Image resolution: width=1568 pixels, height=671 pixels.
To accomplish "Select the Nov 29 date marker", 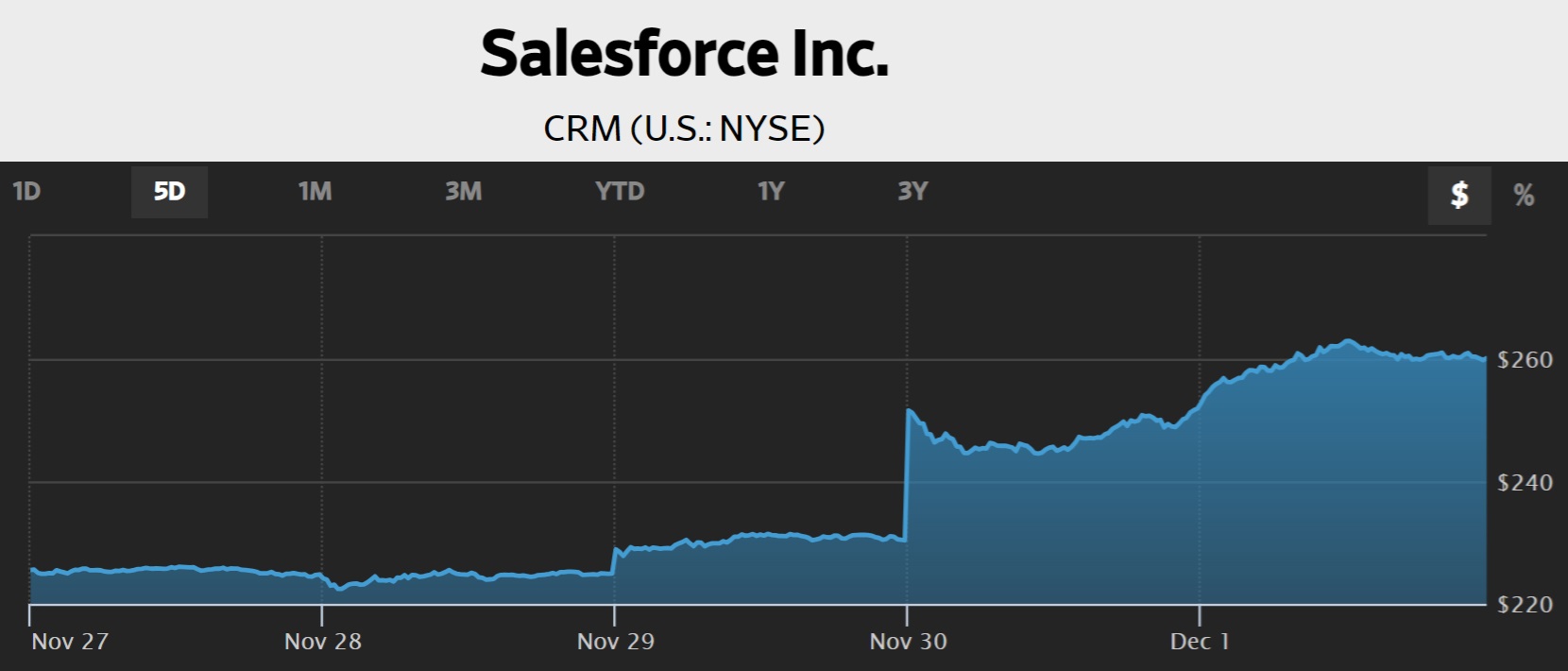I will coord(616,642).
